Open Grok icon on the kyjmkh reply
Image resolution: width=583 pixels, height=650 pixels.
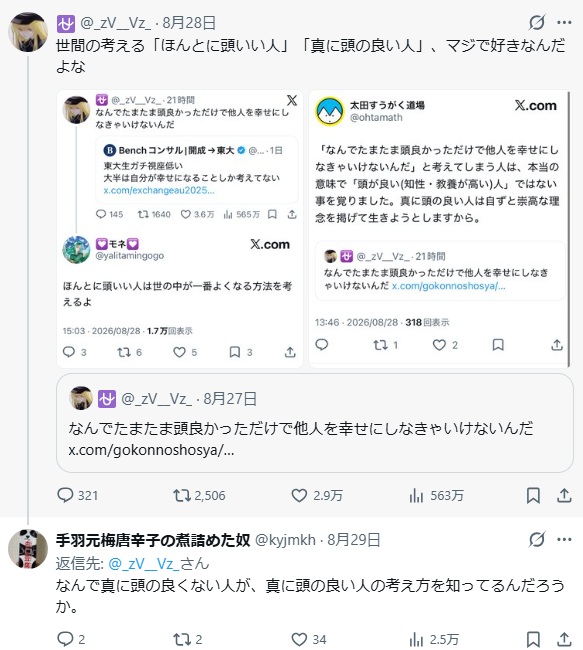pos(537,539)
